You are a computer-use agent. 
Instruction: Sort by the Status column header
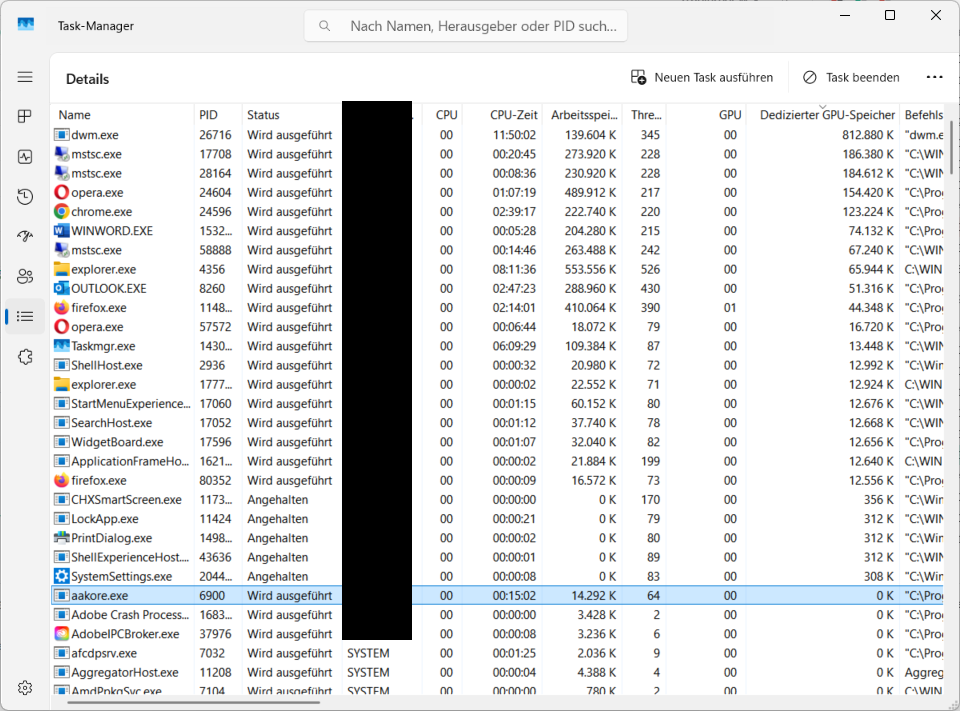291,115
